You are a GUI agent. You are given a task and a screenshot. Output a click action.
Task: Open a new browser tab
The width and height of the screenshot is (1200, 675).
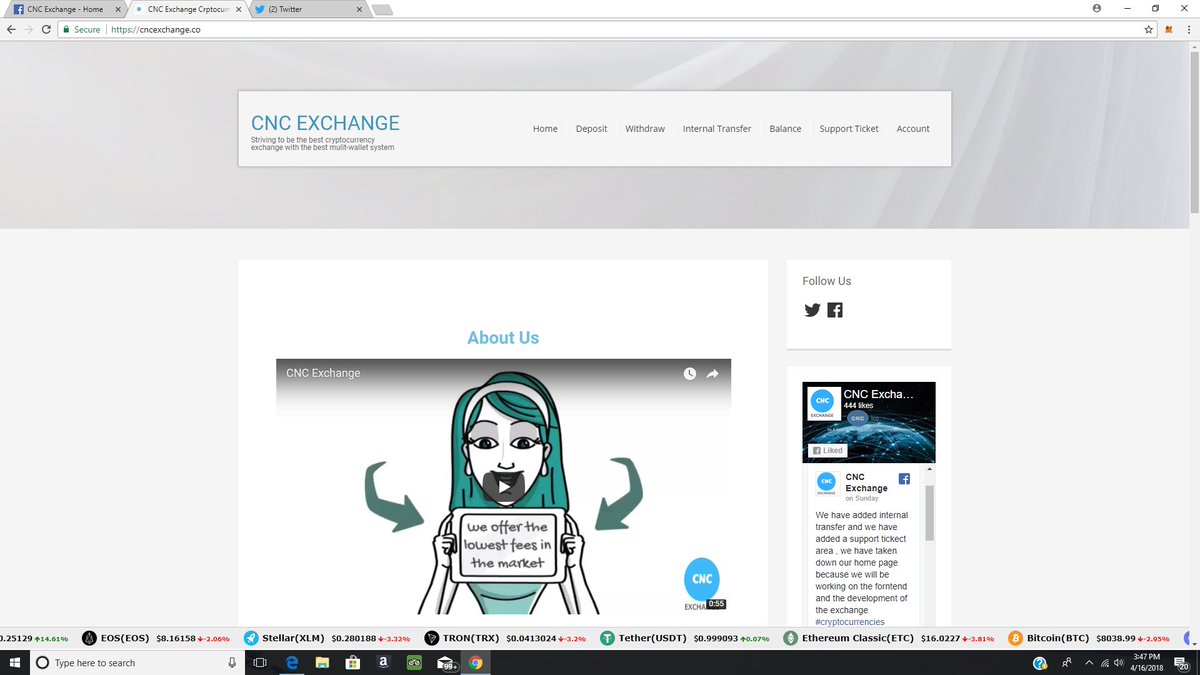[382, 10]
